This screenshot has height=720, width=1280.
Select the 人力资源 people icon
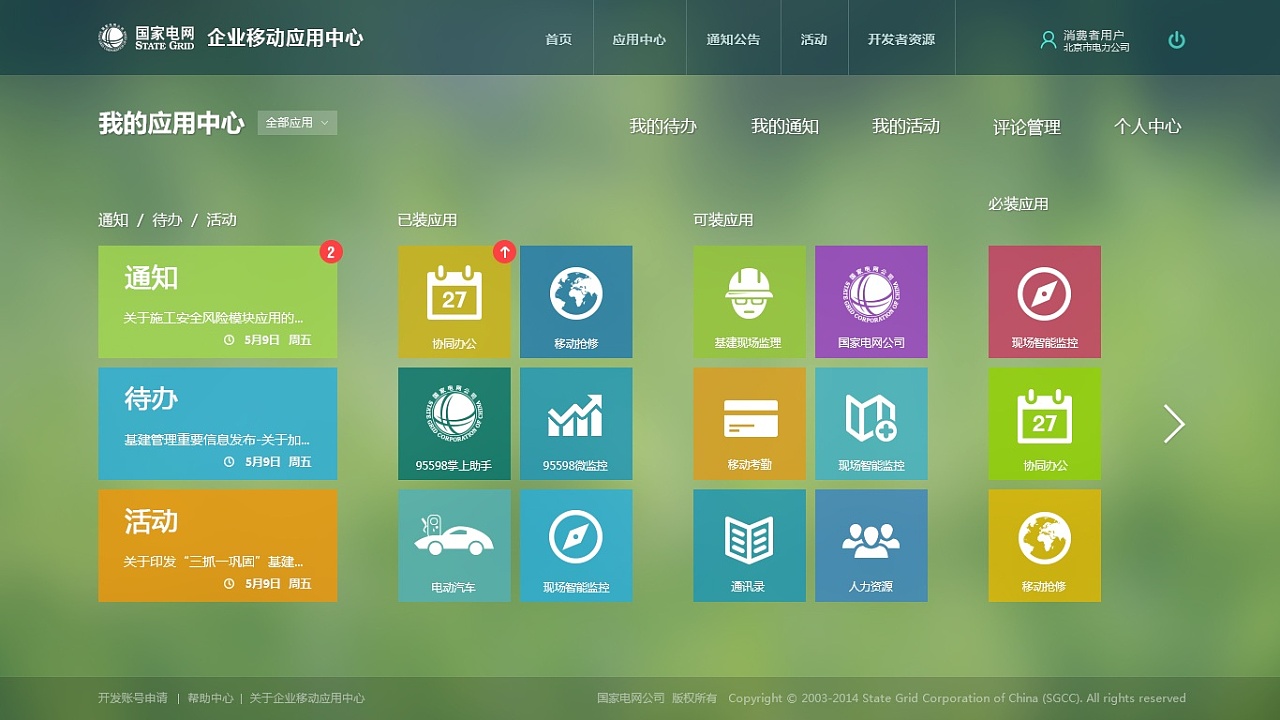tap(871, 545)
